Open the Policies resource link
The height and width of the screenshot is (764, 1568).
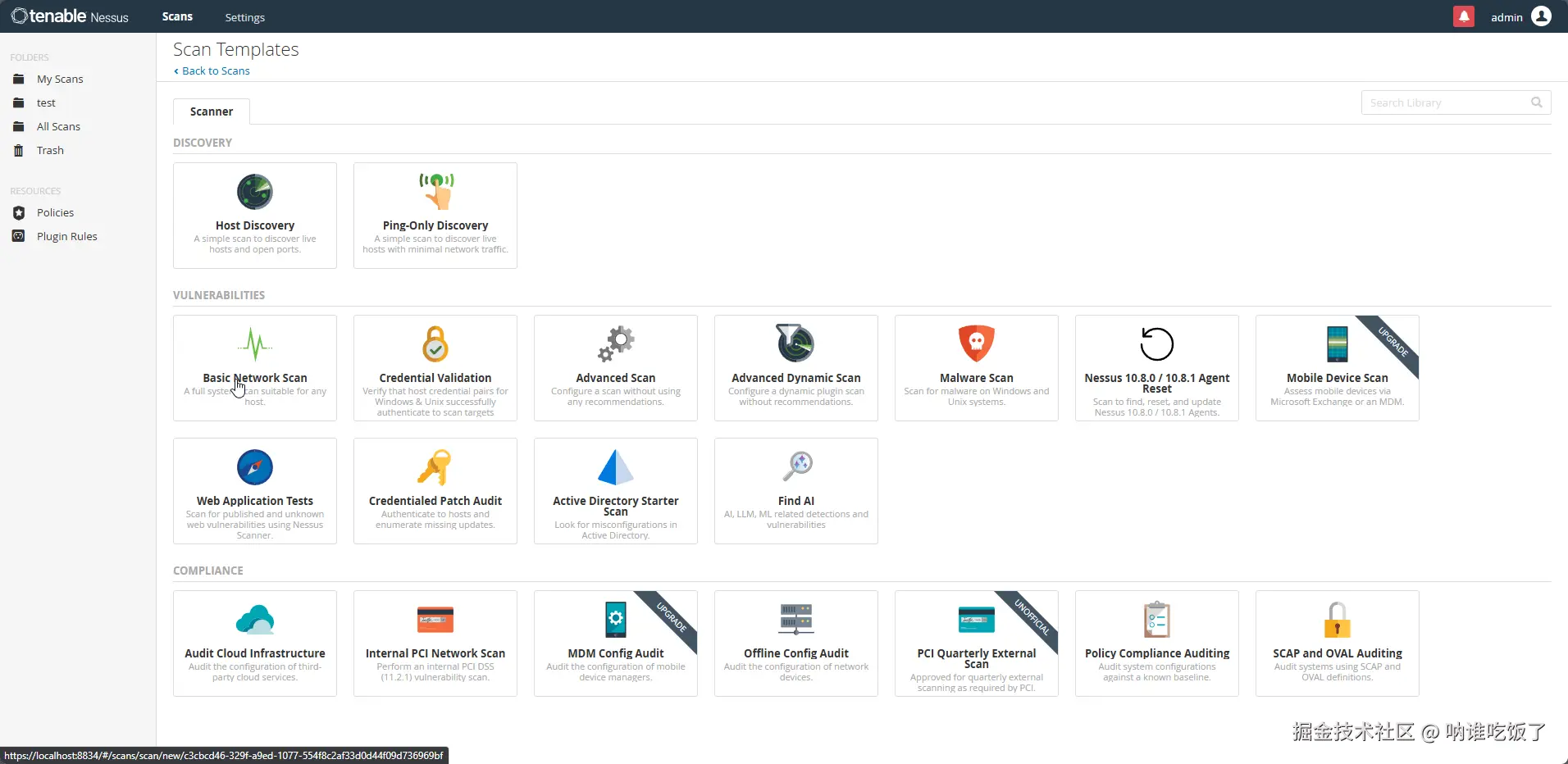[55, 213]
